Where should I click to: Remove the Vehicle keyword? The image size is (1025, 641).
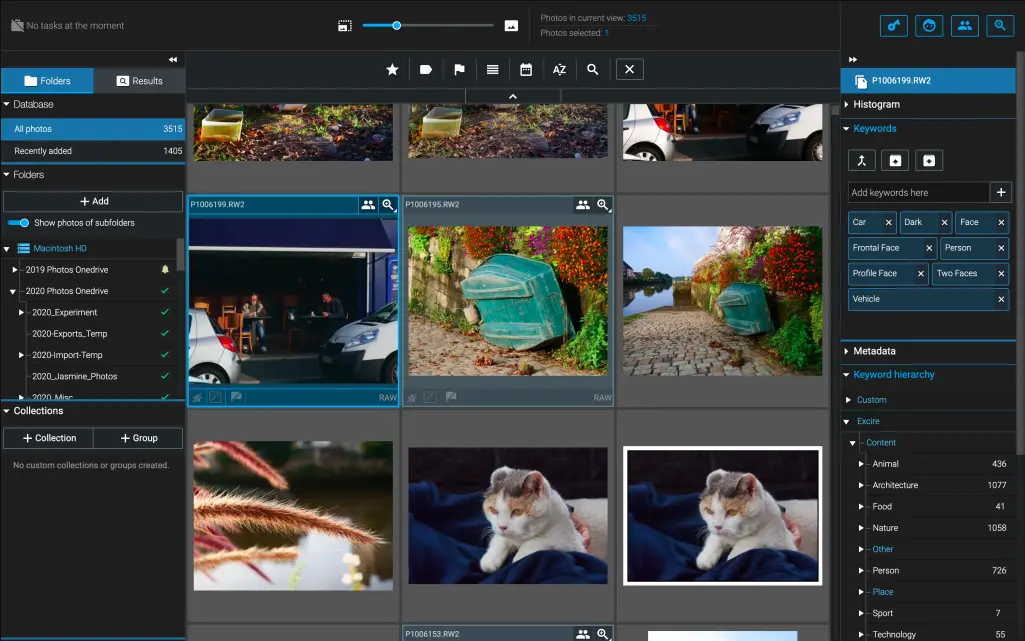tap(1001, 299)
